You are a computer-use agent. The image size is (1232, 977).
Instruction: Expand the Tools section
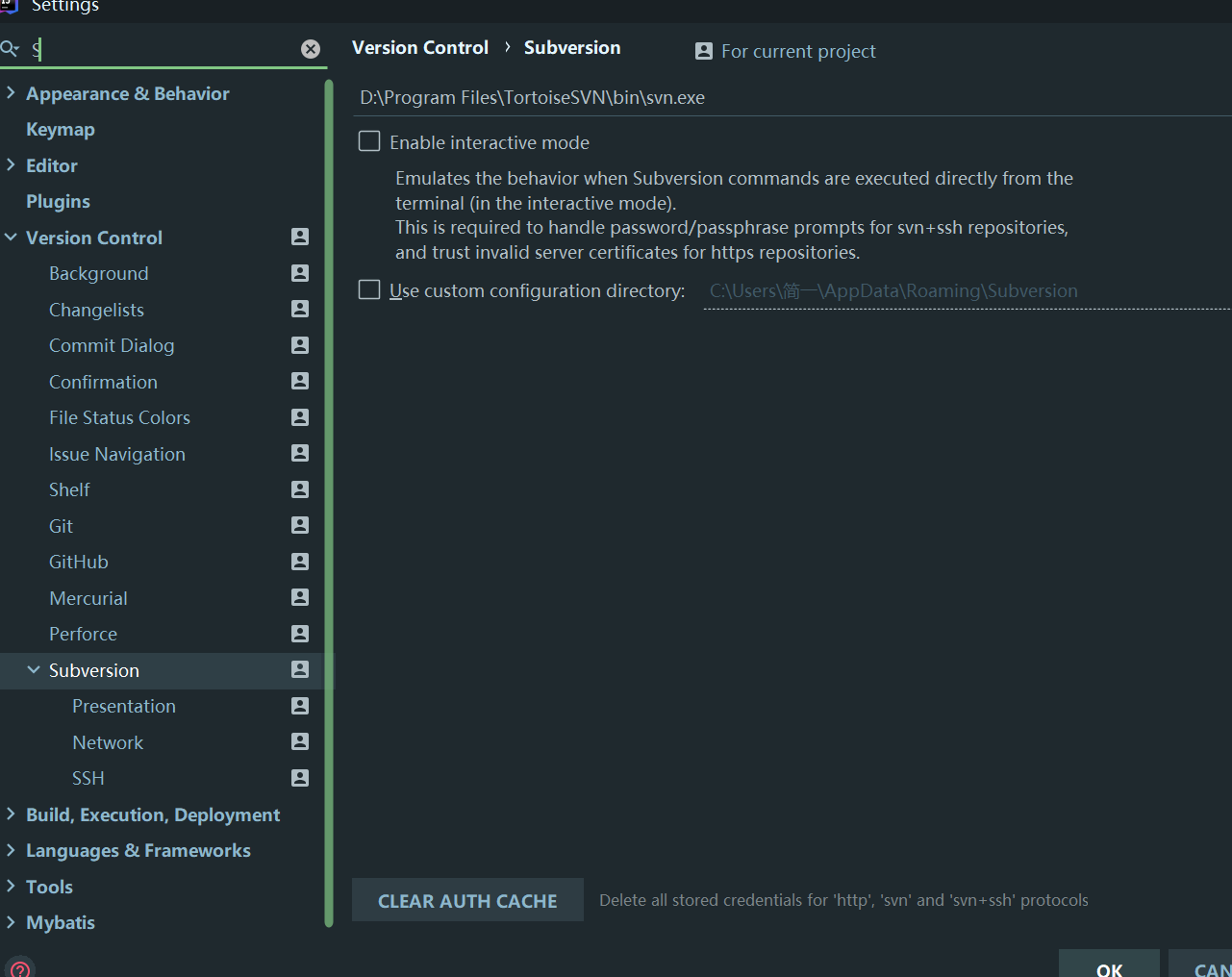(x=11, y=886)
